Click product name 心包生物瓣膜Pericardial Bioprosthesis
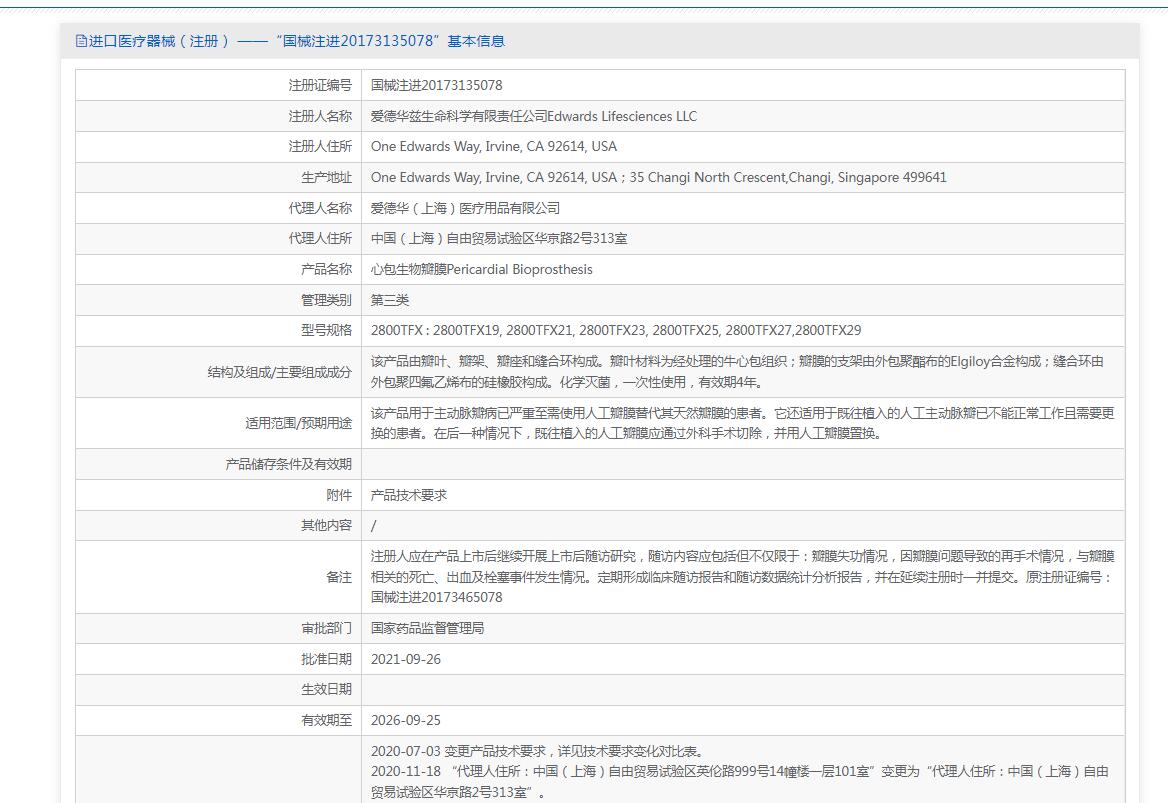Viewport: 1168px width, 803px height. tap(481, 269)
